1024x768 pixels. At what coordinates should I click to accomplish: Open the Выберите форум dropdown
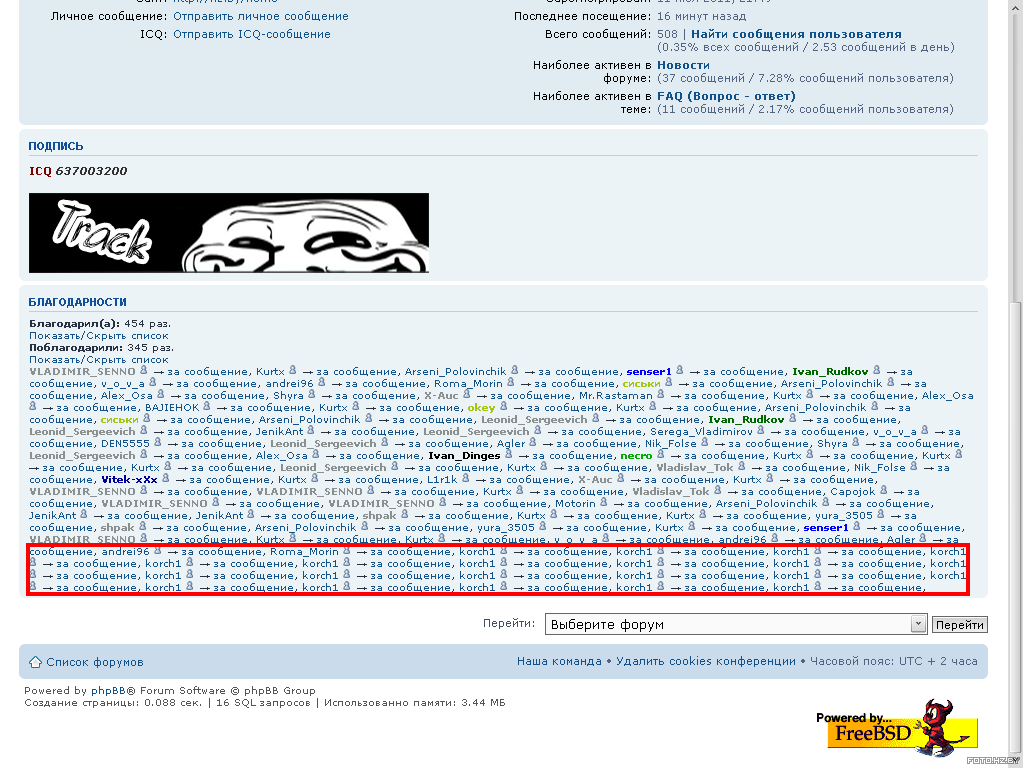(x=735, y=624)
